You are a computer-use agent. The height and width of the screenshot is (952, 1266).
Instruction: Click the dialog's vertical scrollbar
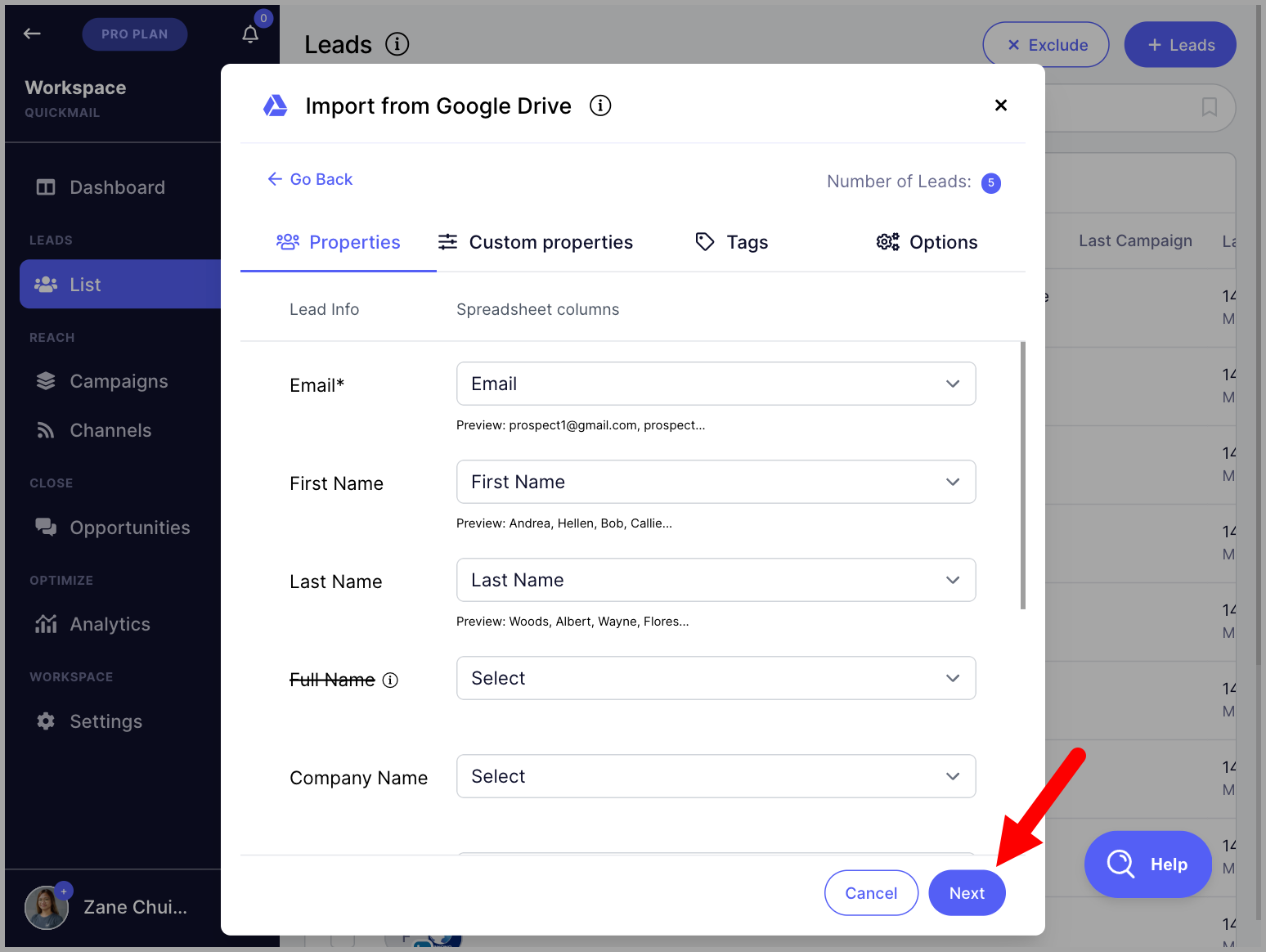coord(1022,475)
